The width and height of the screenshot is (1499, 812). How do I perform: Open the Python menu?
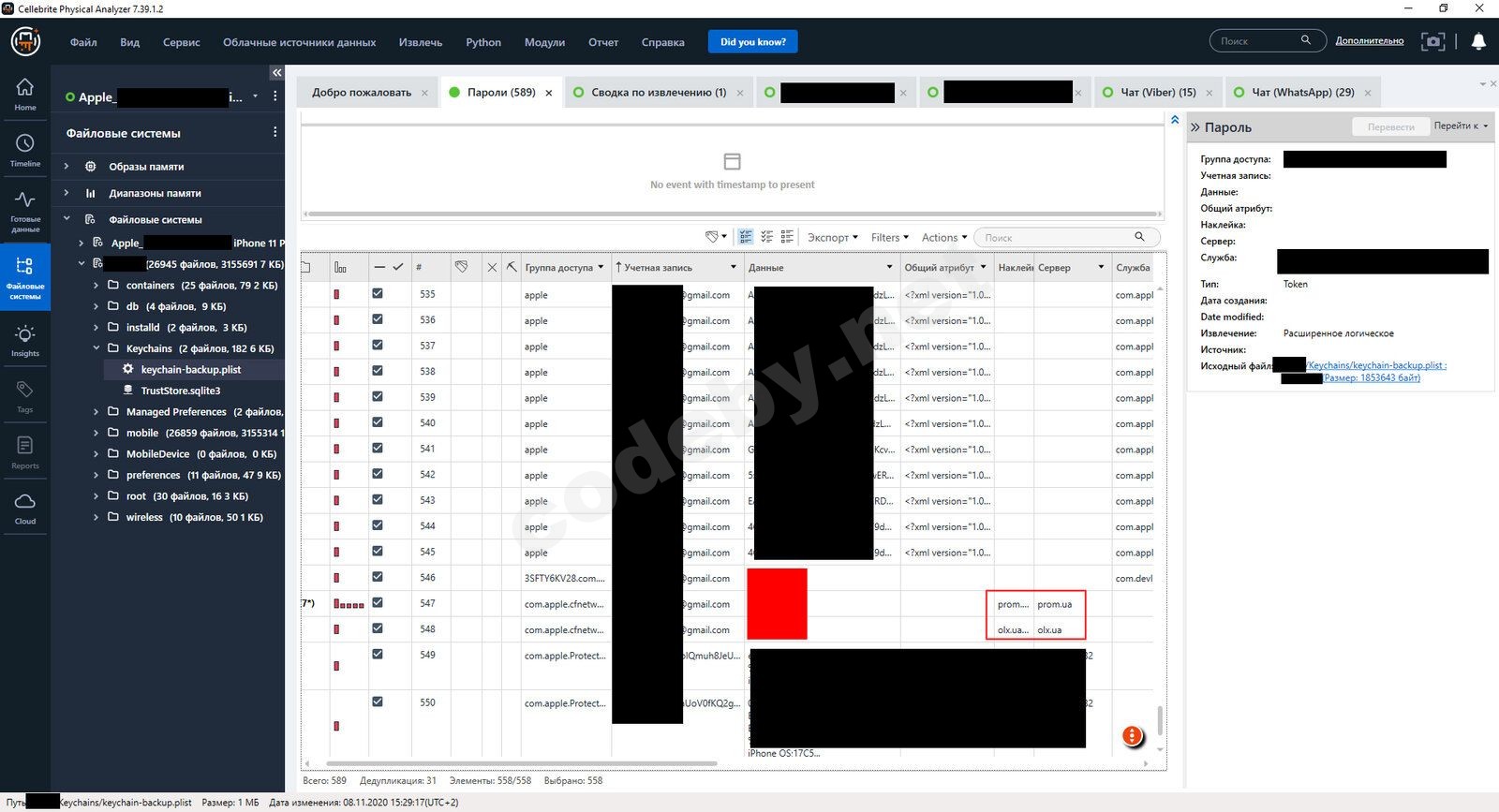pos(483,42)
